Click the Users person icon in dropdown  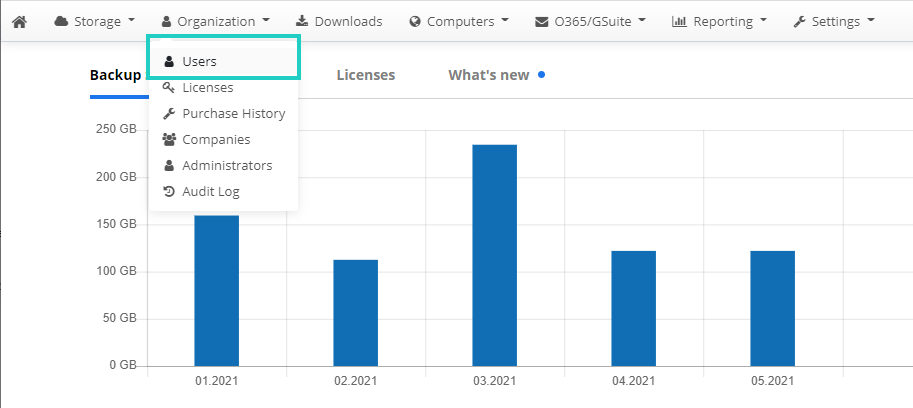pyautogui.click(x=169, y=62)
